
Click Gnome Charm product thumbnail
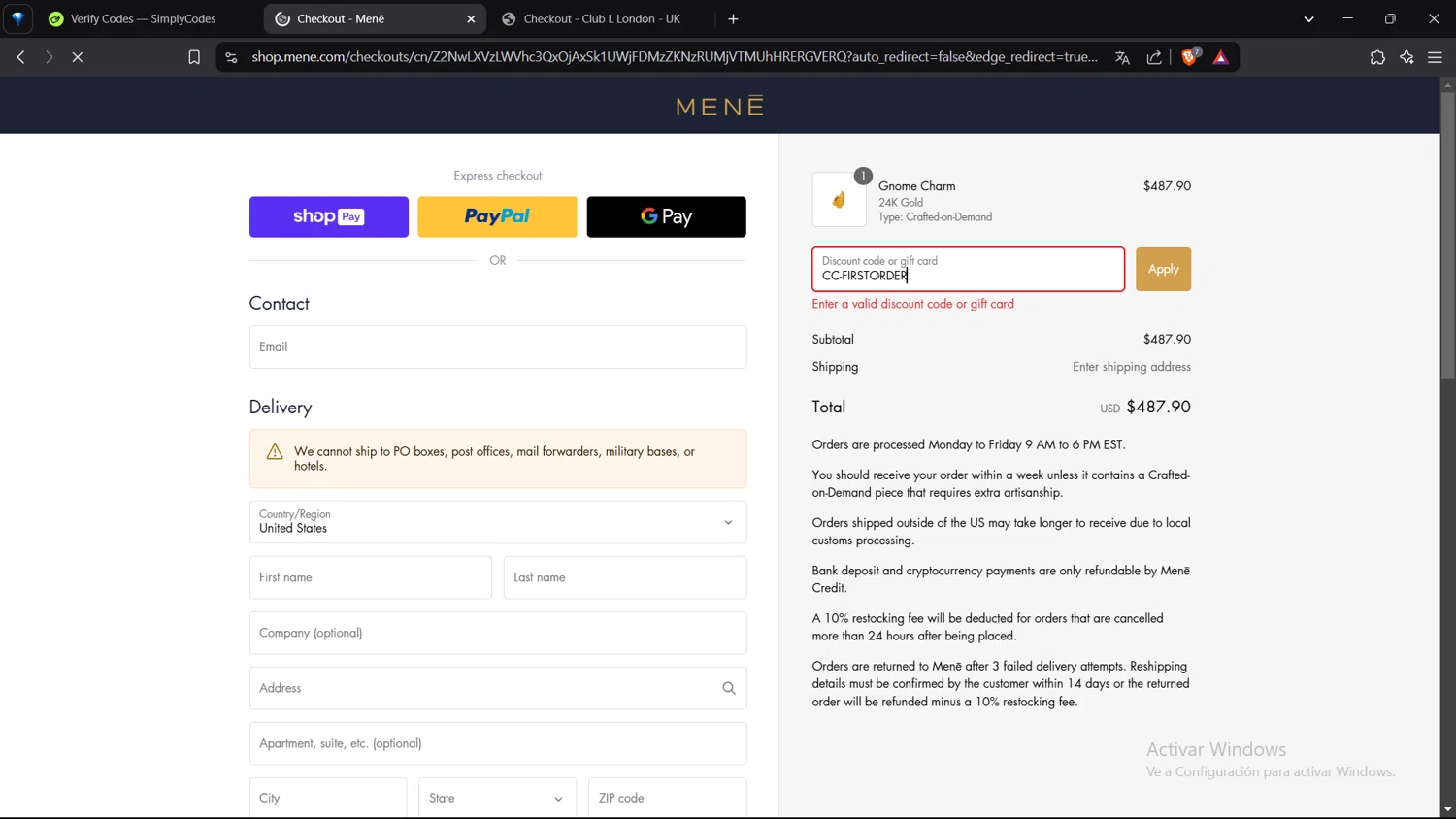coord(839,200)
